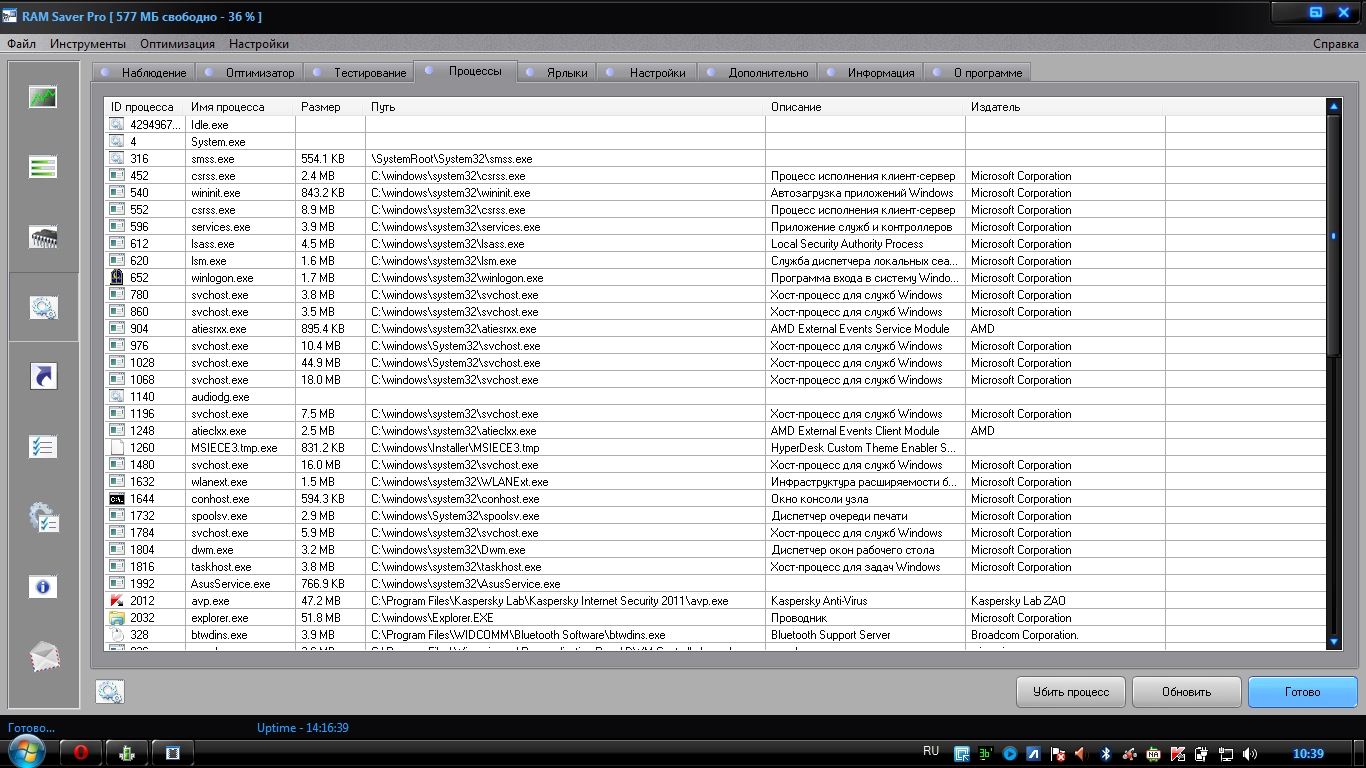1366x768 pixels.
Task: Click the folder icon in explorer.exe row
Action: [x=117, y=618]
